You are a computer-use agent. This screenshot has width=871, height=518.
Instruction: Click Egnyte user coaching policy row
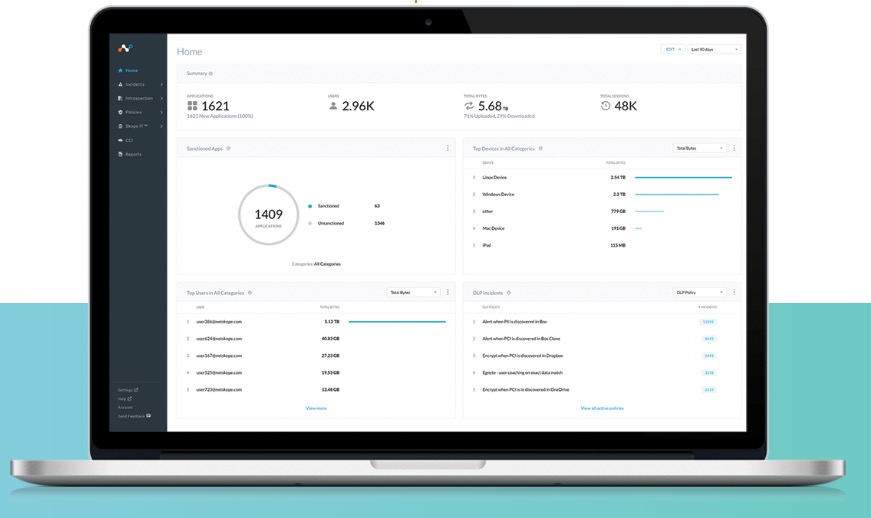click(x=602, y=373)
